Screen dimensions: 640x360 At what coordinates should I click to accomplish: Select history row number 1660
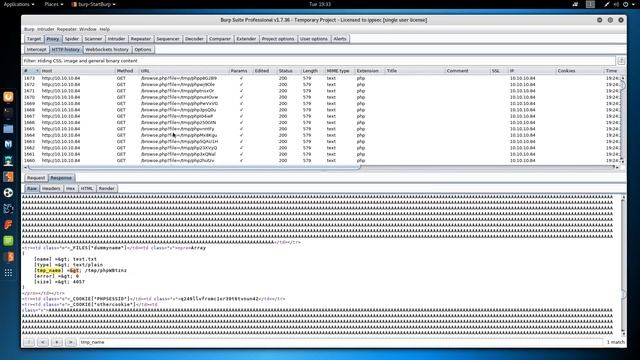pos(321,160)
